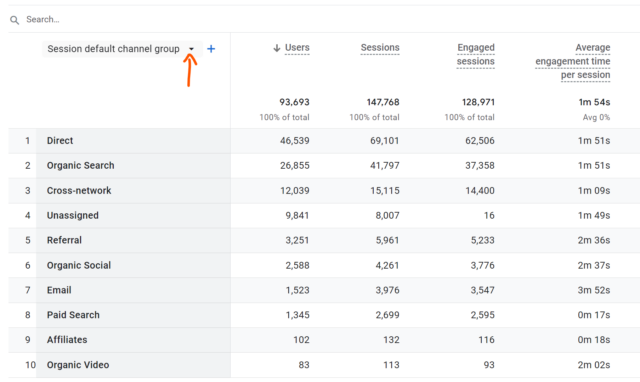The width and height of the screenshot is (640, 382).
Task: Click Email engagement time 3m 52s
Action: pyautogui.click(x=594, y=291)
